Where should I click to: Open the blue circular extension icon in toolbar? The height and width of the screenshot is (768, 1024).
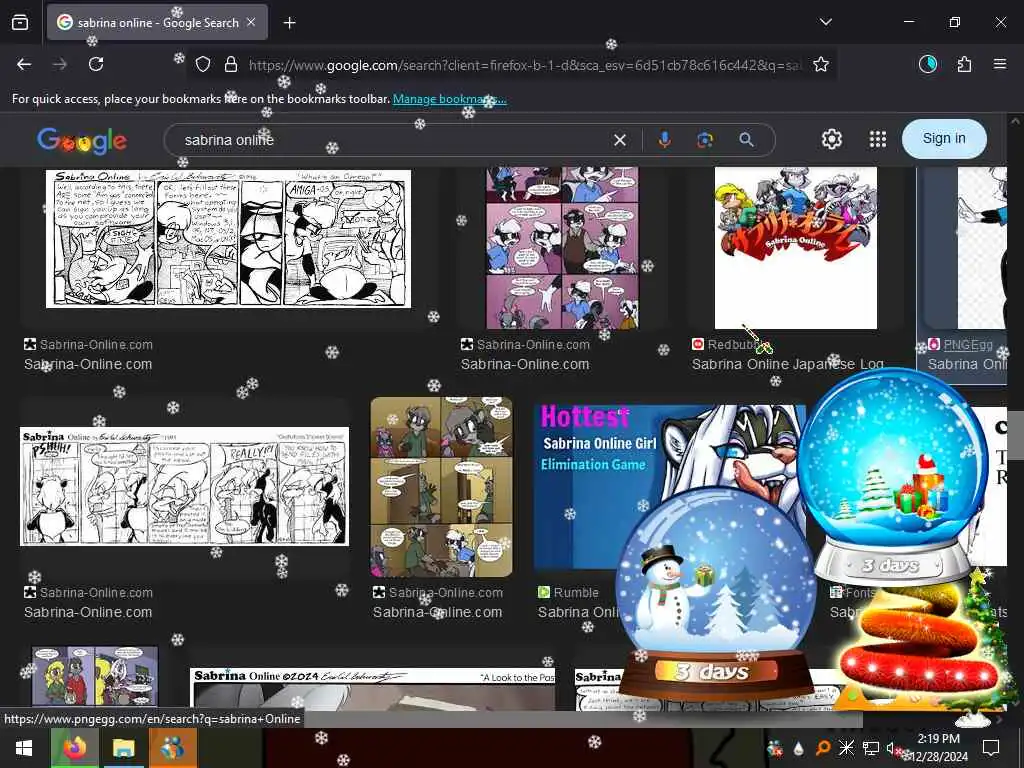pyautogui.click(x=927, y=64)
